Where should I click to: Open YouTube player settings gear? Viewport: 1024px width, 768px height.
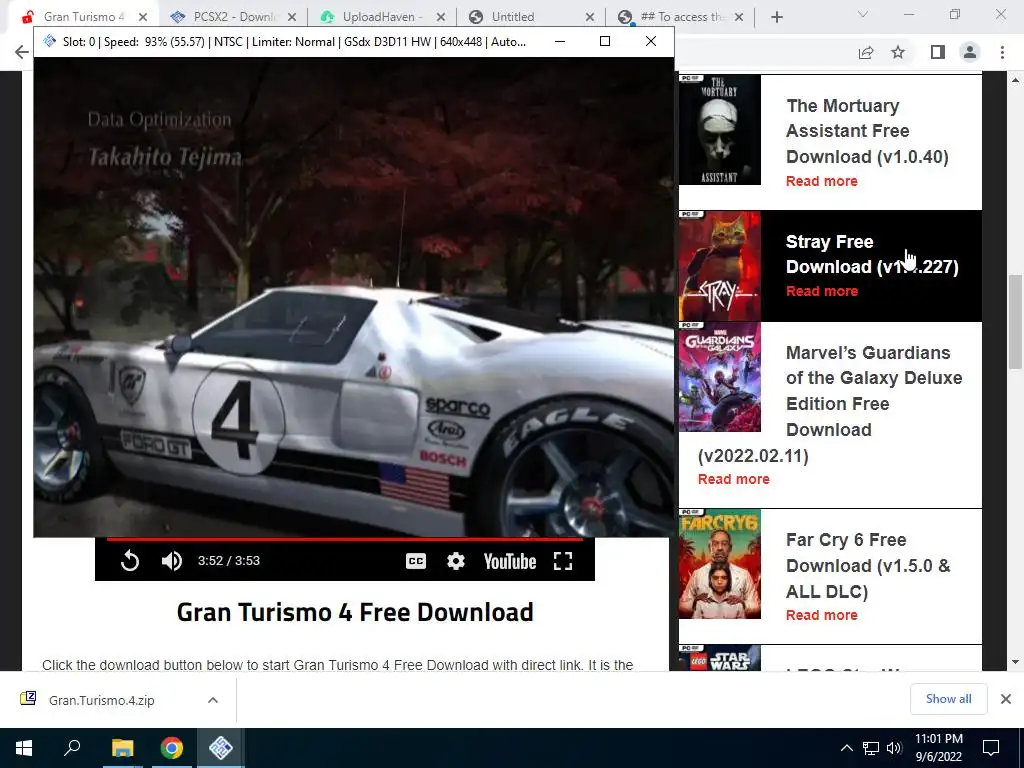[x=456, y=561]
